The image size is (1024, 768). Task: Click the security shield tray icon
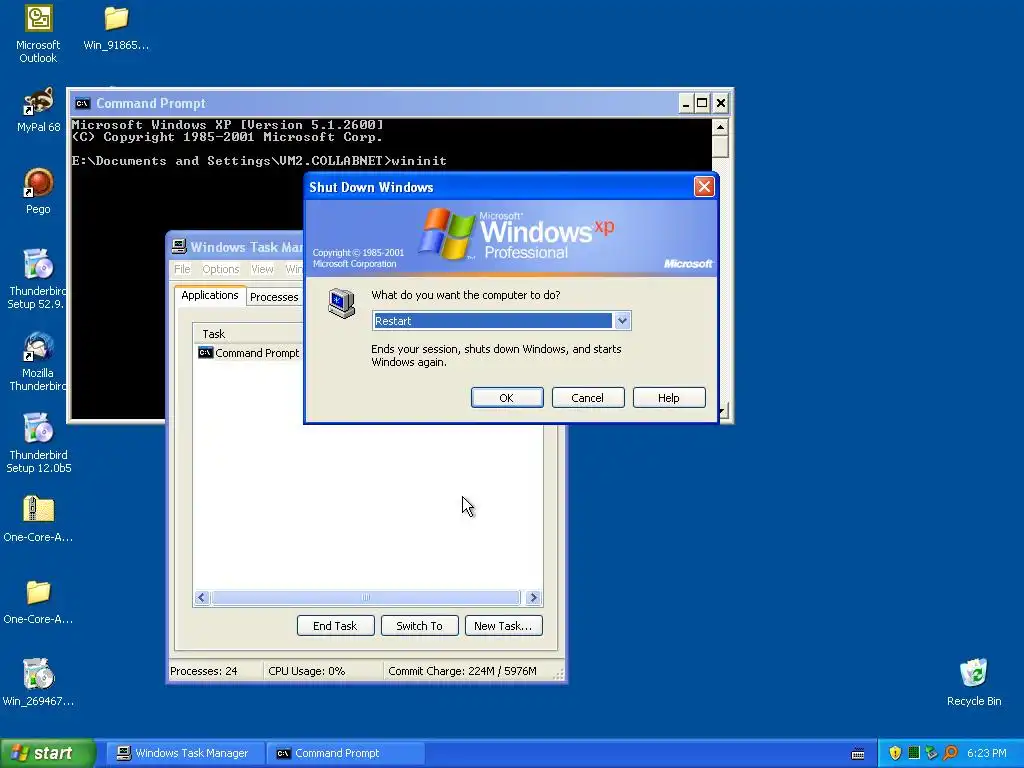[x=895, y=753]
